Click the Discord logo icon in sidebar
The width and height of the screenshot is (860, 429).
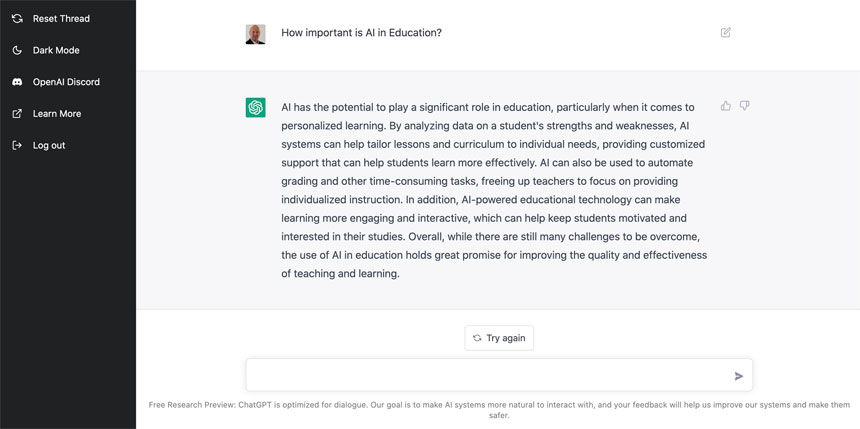coord(17,82)
